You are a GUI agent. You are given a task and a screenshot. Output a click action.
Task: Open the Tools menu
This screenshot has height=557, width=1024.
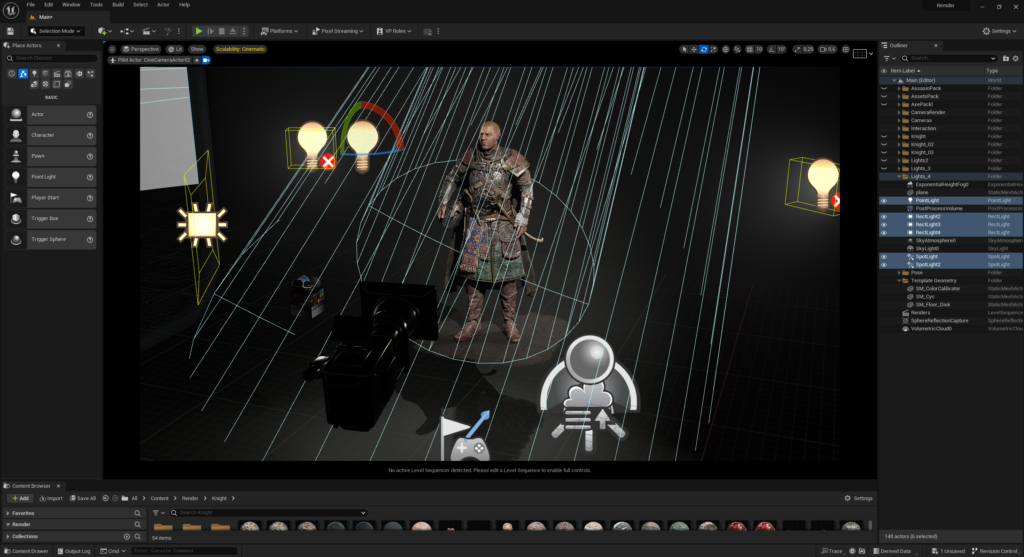tap(96, 5)
